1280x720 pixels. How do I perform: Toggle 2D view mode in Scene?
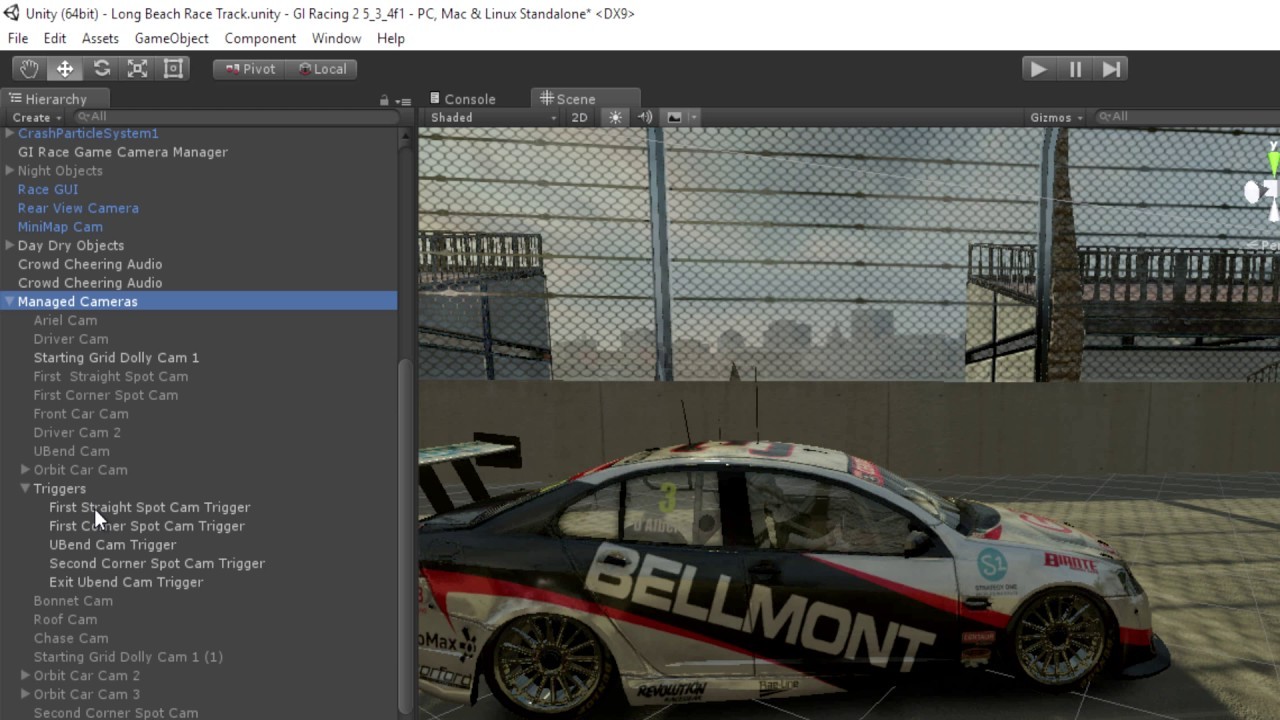(579, 117)
